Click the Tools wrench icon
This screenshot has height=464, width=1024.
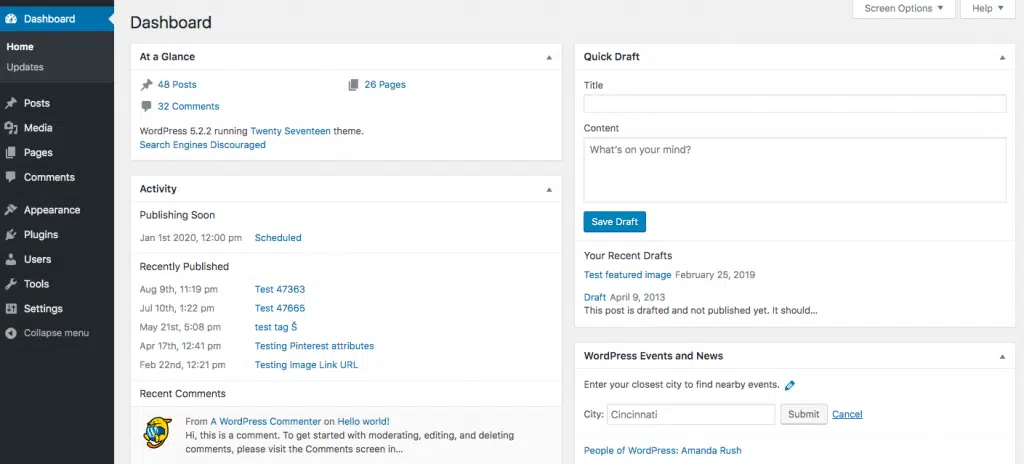point(11,284)
